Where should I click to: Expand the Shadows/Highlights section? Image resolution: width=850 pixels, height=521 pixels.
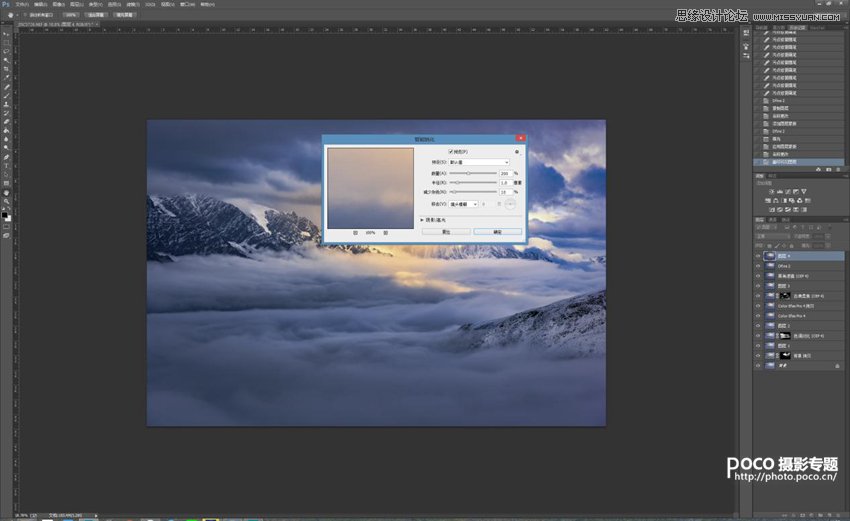tap(422, 220)
